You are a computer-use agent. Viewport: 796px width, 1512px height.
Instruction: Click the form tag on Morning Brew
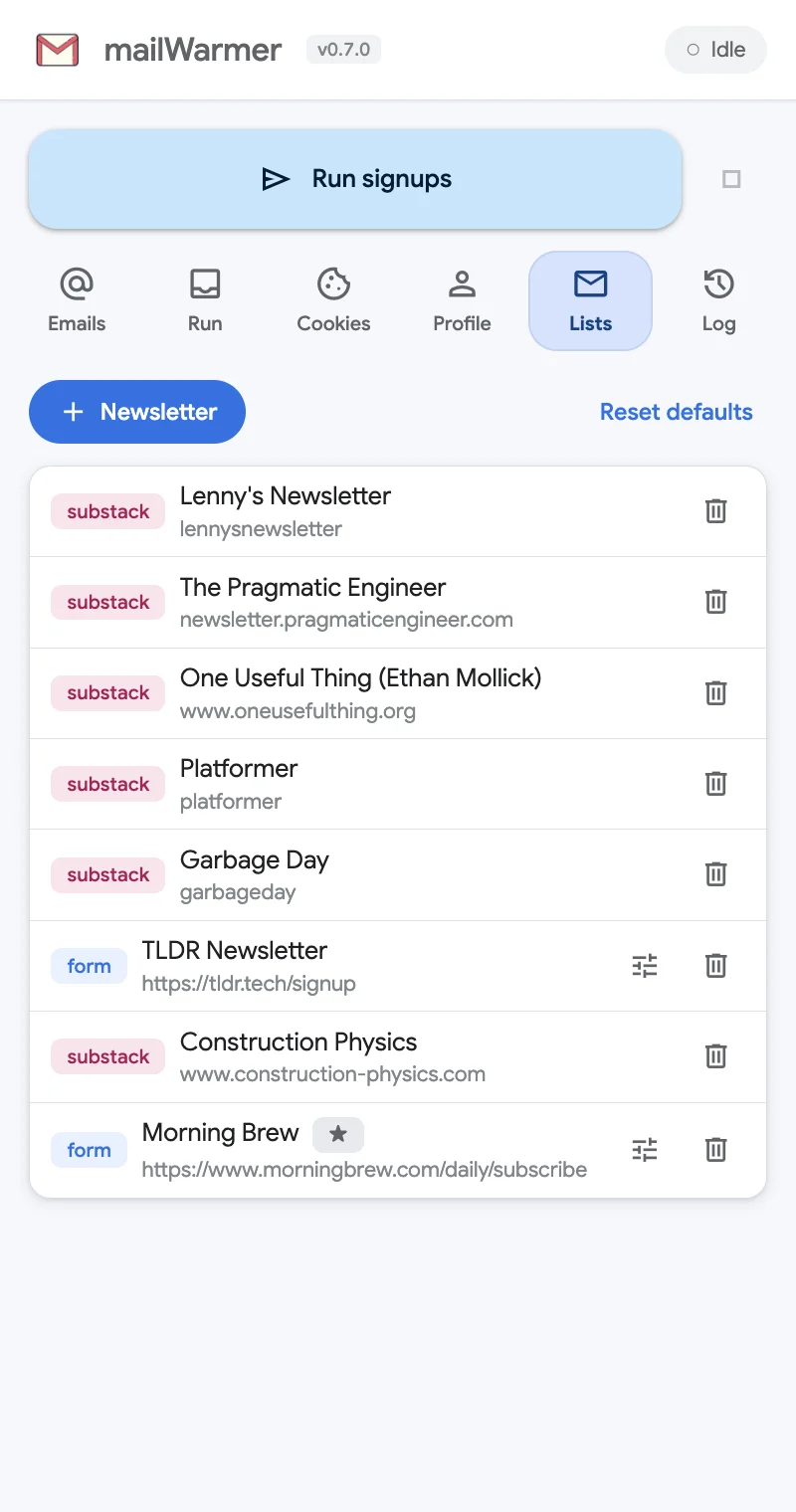pos(90,1150)
